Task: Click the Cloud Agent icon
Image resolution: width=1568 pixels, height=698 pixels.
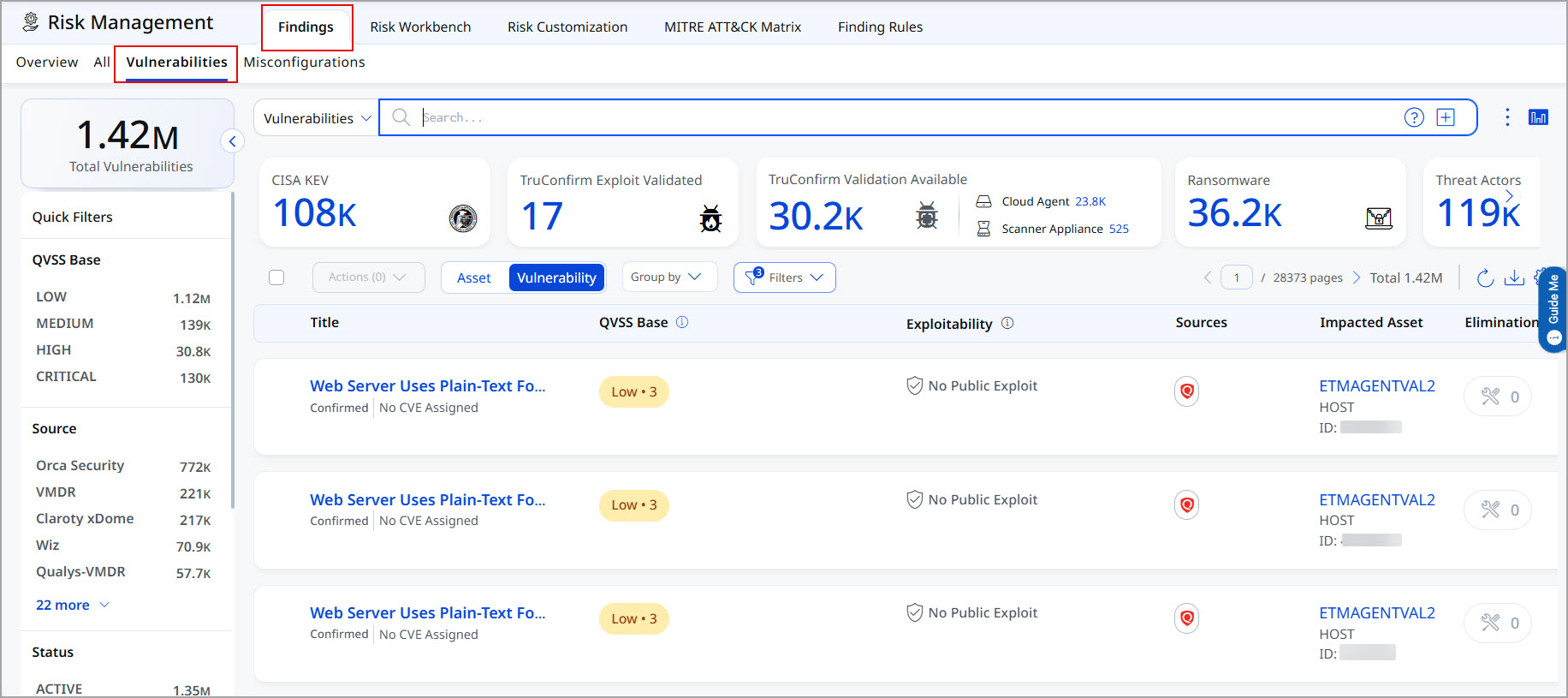Action: point(984,201)
